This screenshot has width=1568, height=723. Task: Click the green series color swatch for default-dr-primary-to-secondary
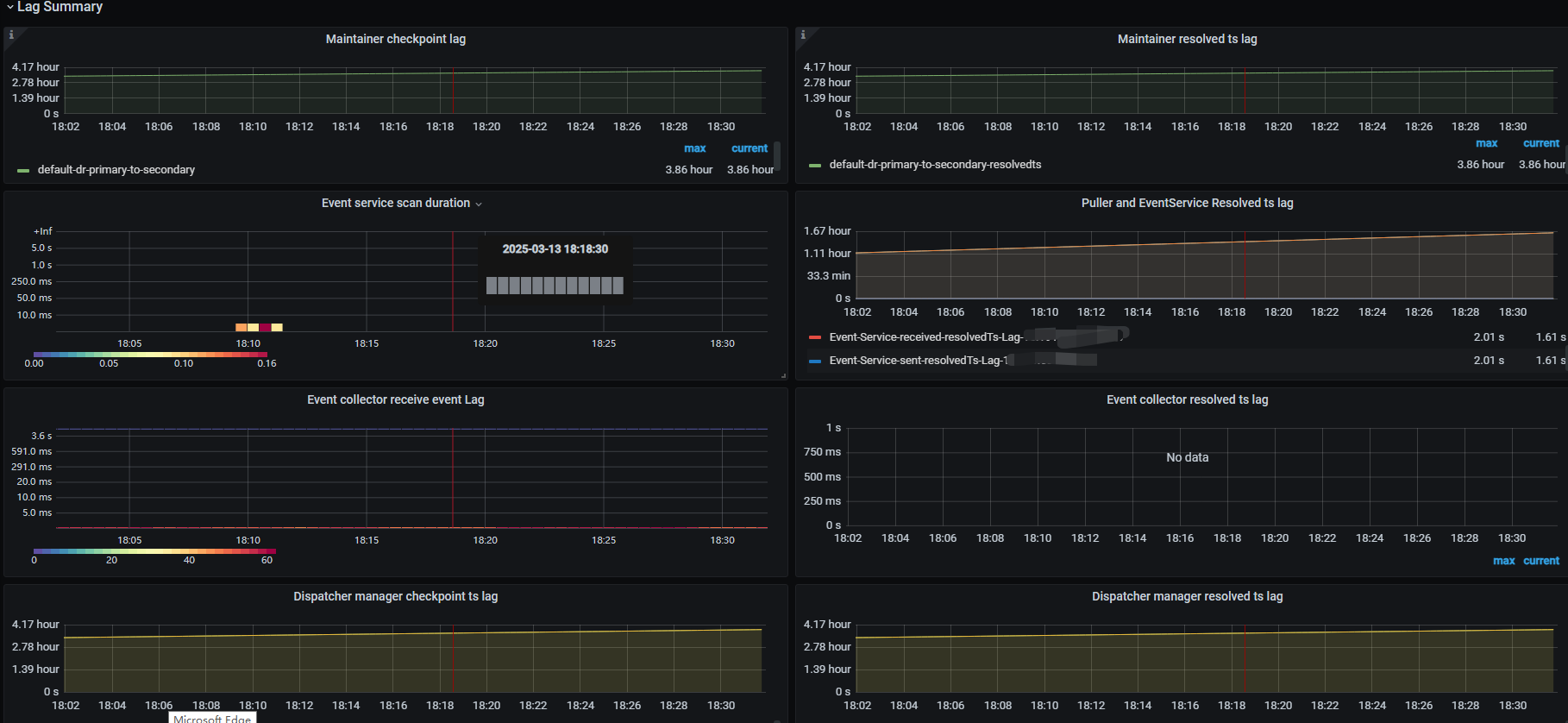(23, 171)
